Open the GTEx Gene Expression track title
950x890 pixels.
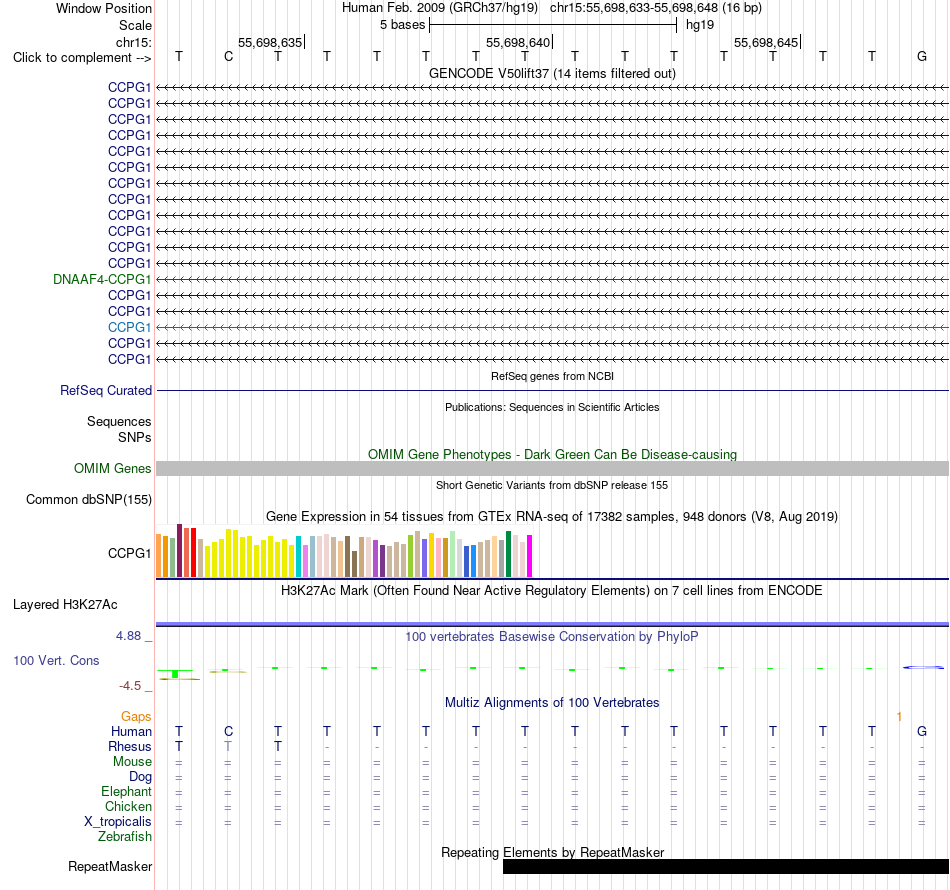click(x=552, y=517)
